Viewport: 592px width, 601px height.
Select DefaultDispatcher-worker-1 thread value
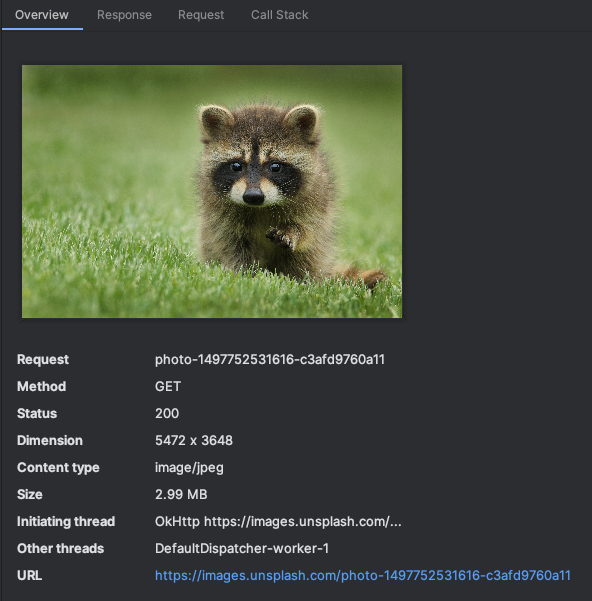[x=242, y=548]
